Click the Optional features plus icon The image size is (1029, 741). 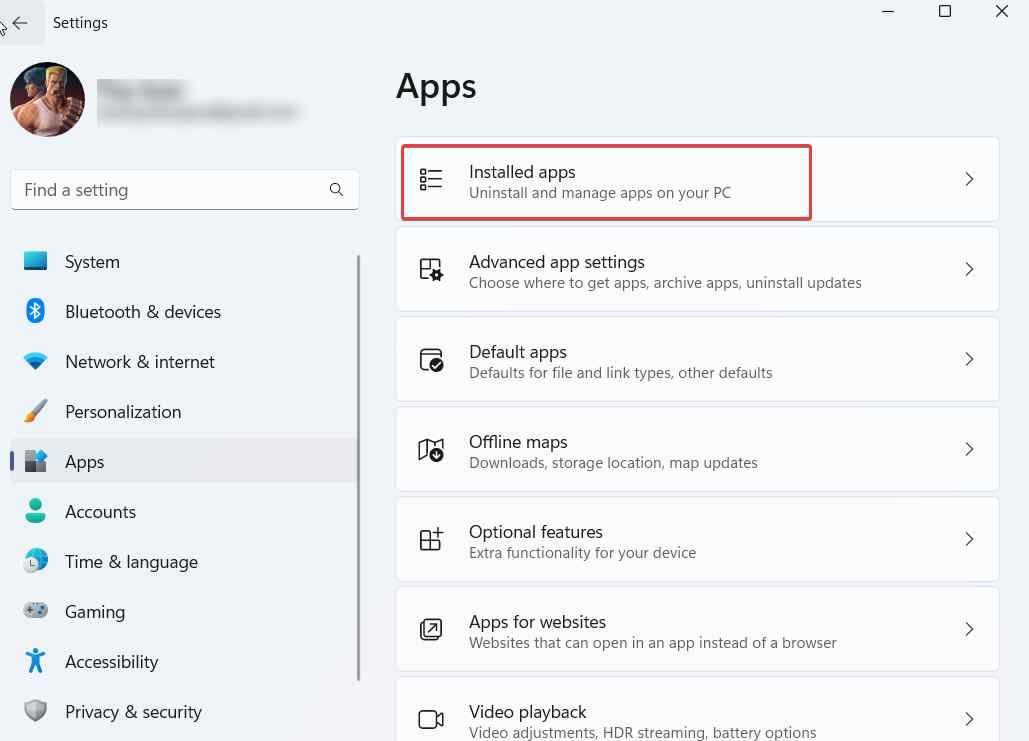431,539
